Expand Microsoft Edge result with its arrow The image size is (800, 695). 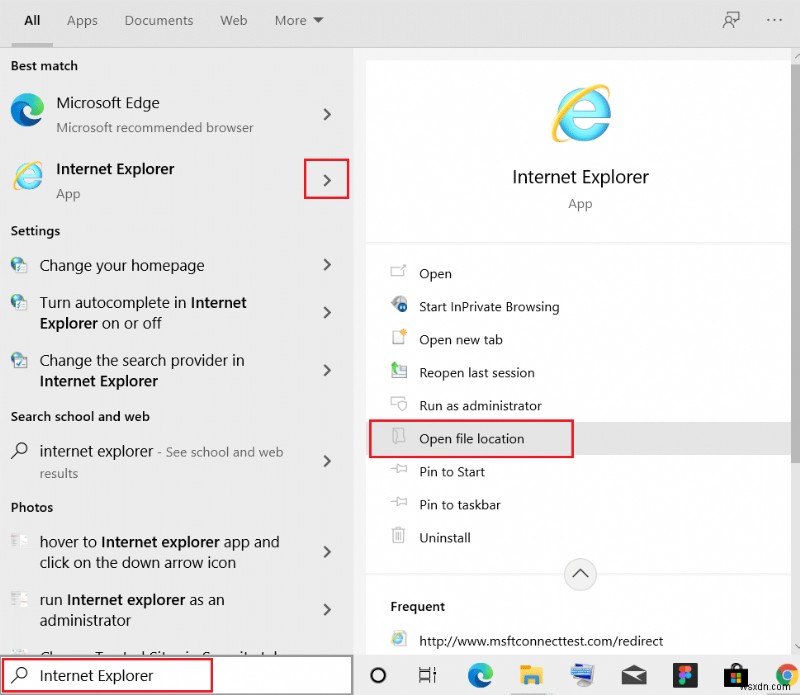(x=328, y=114)
